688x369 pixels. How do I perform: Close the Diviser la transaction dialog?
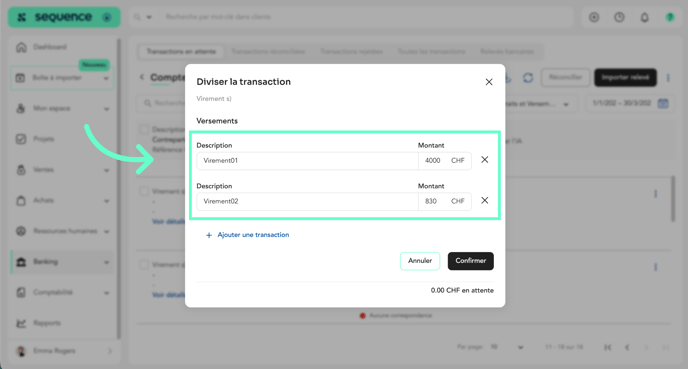pyautogui.click(x=489, y=82)
